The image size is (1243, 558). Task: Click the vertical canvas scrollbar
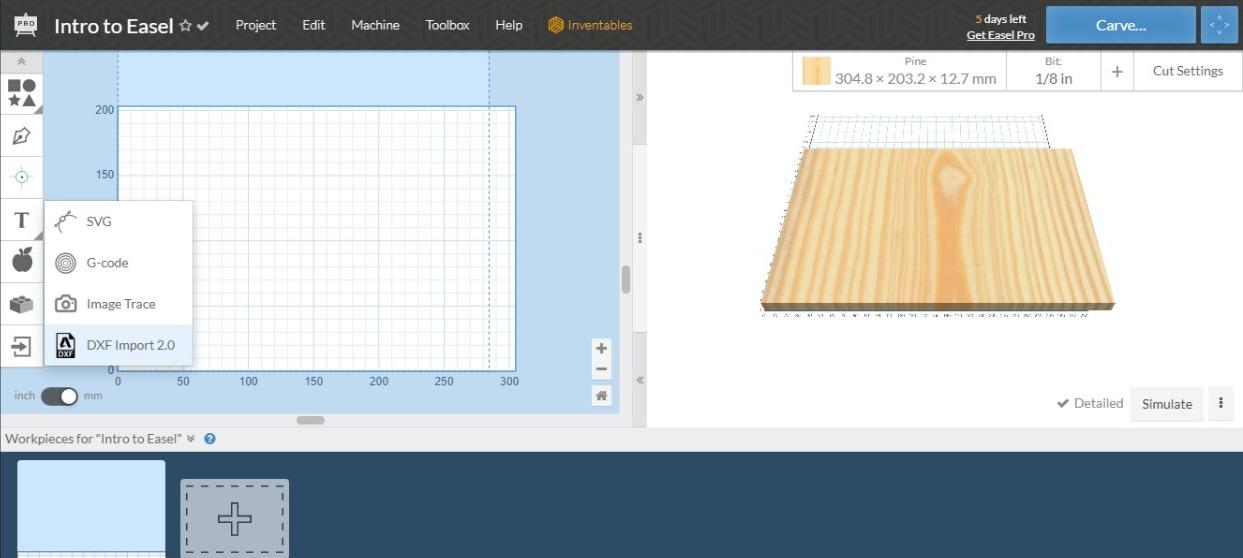coord(626,279)
